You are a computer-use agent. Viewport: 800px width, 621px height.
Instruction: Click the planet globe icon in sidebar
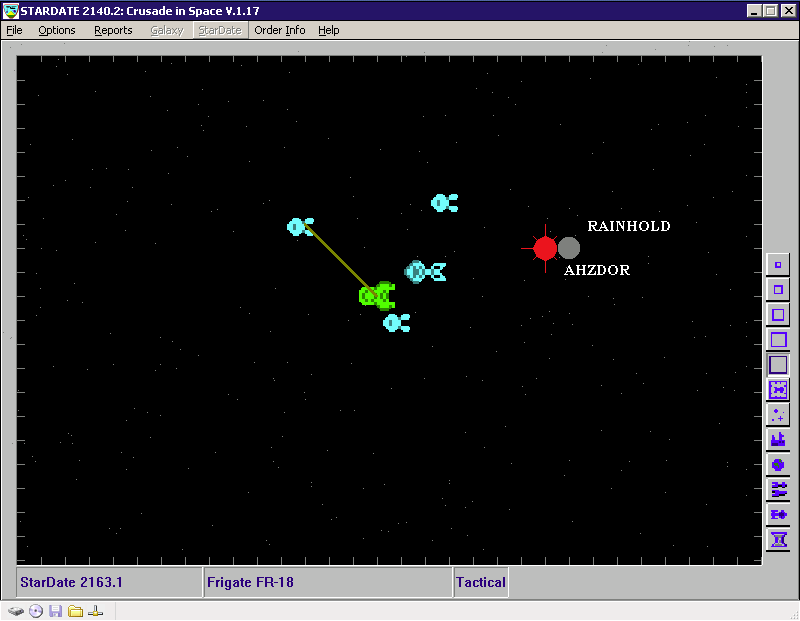[x=778, y=465]
